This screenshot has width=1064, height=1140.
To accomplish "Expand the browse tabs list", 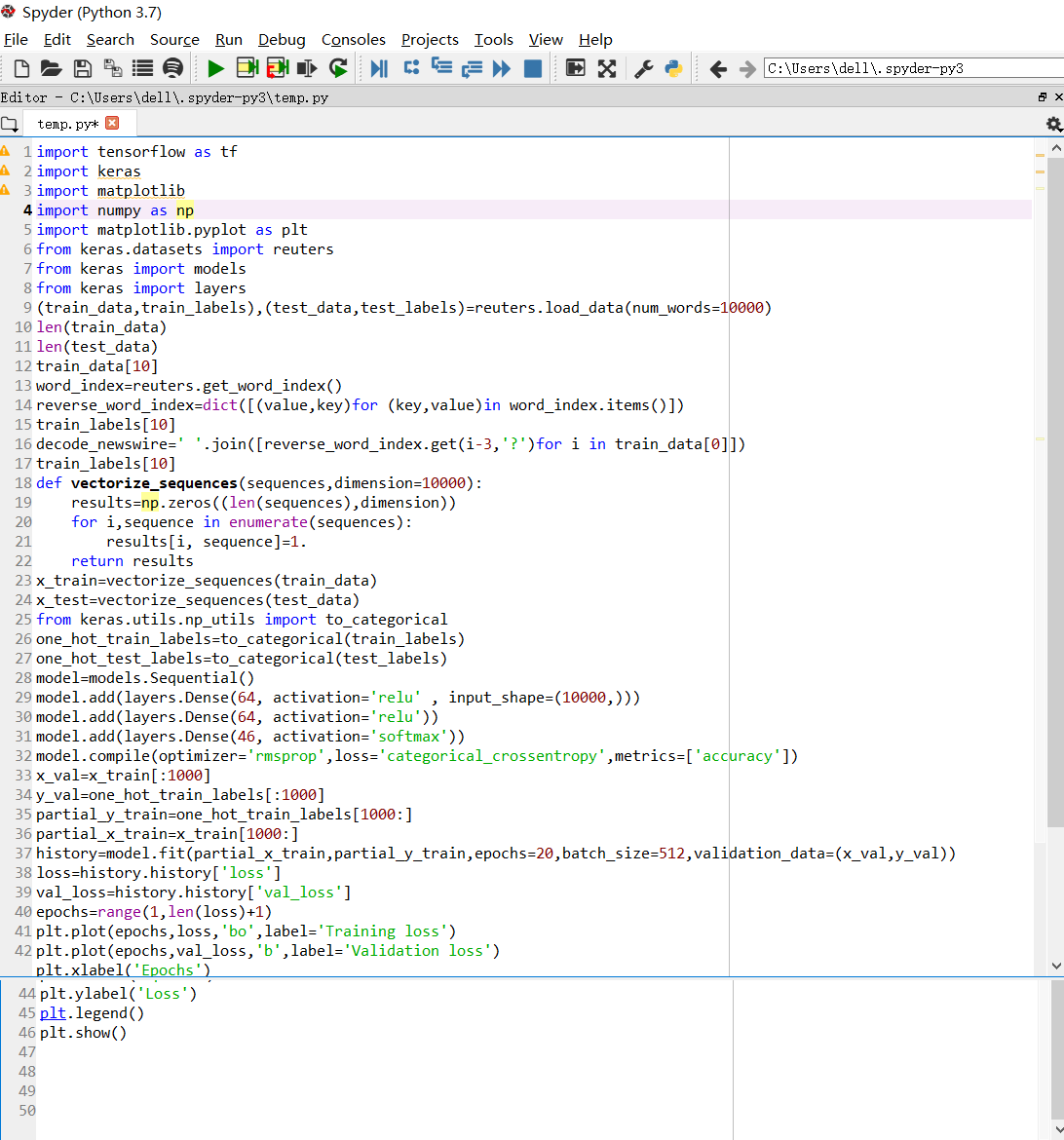I will pyautogui.click(x=10, y=124).
